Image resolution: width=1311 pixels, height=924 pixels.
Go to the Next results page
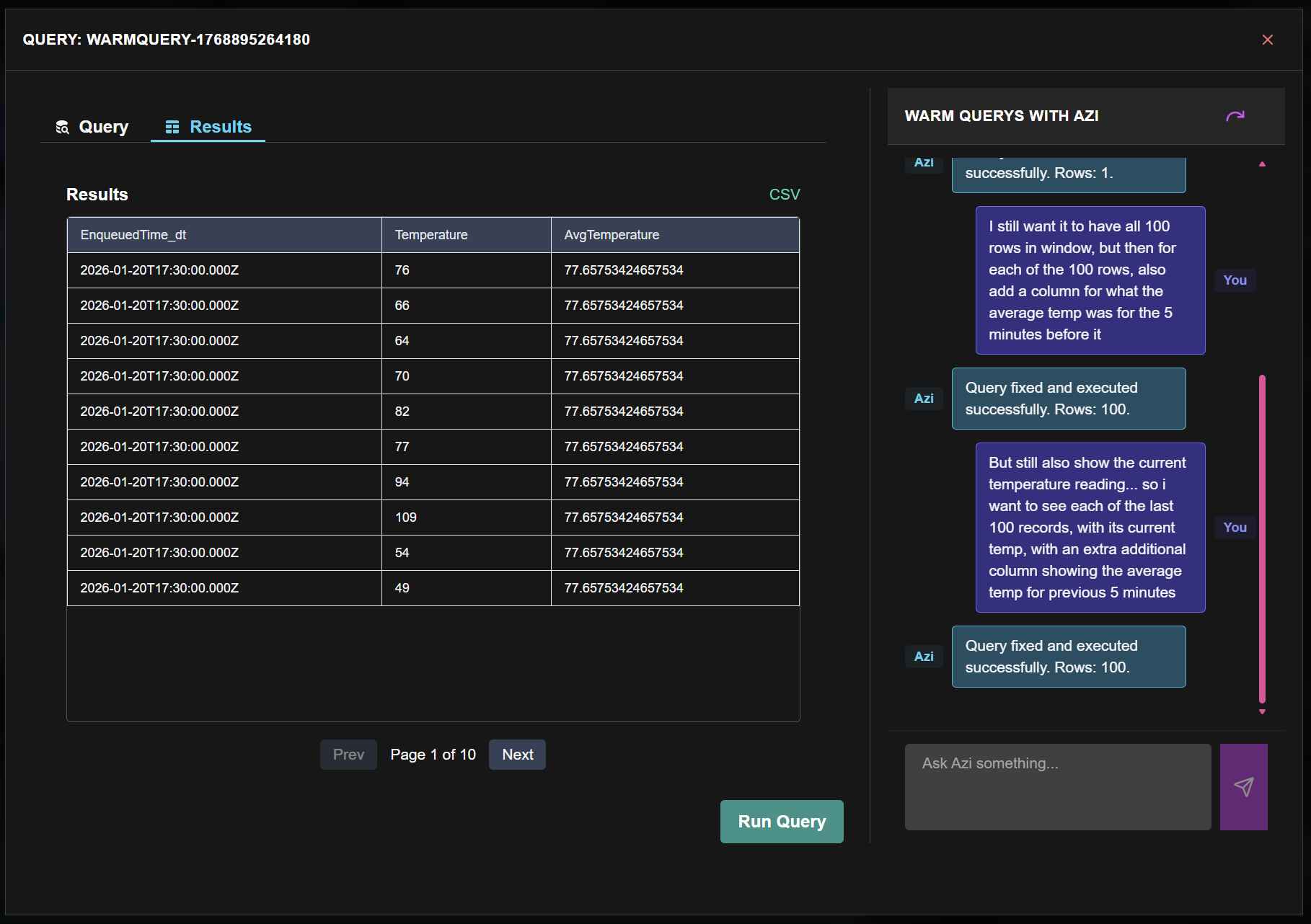[x=517, y=755]
